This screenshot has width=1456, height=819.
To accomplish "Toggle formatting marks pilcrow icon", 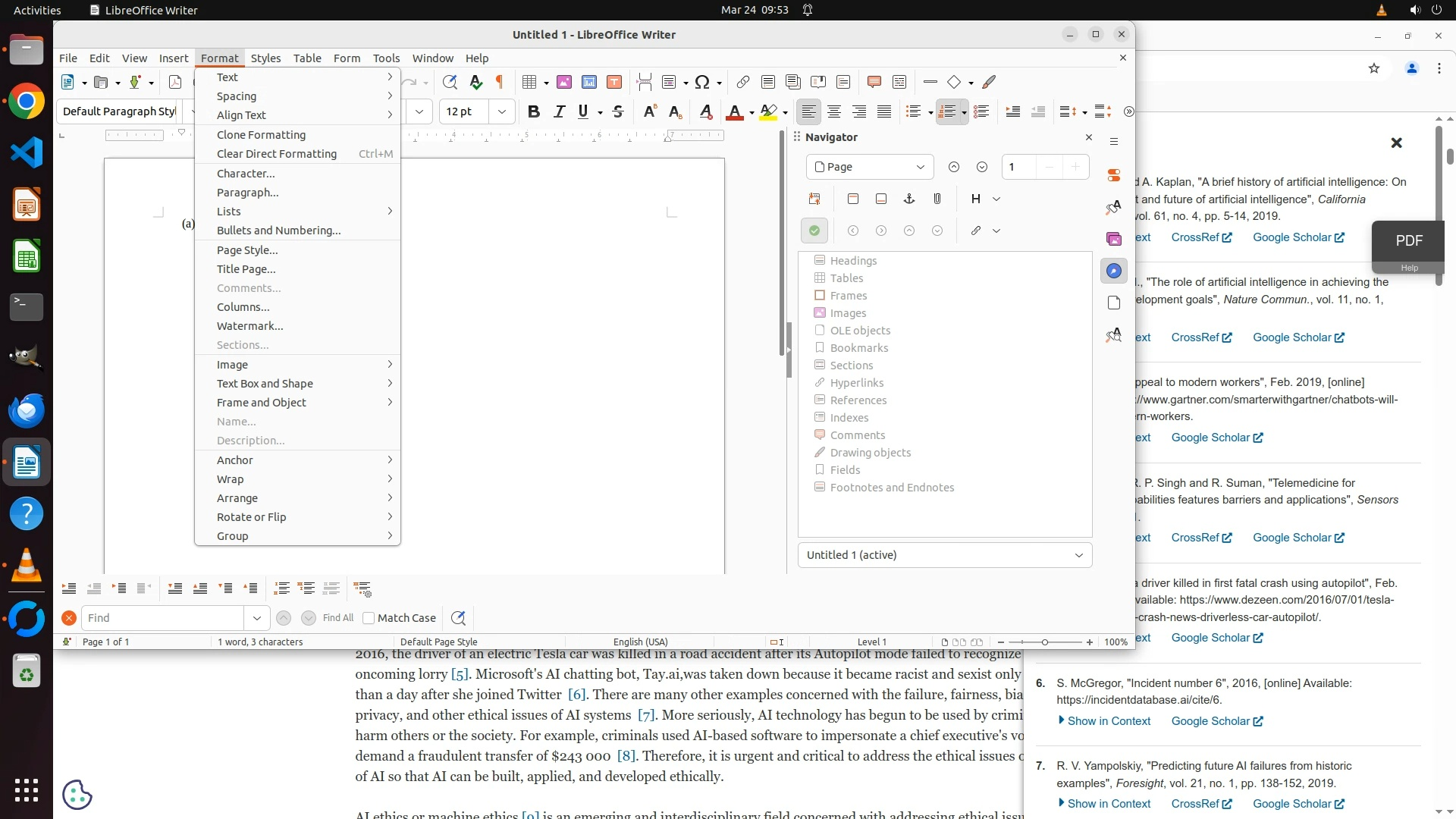I will [x=500, y=82].
